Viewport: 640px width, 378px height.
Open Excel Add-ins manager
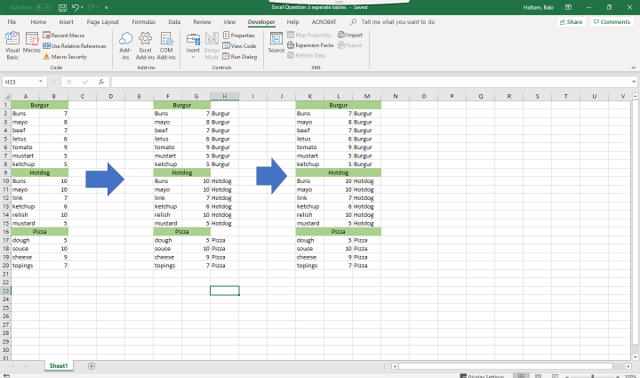coord(145,46)
